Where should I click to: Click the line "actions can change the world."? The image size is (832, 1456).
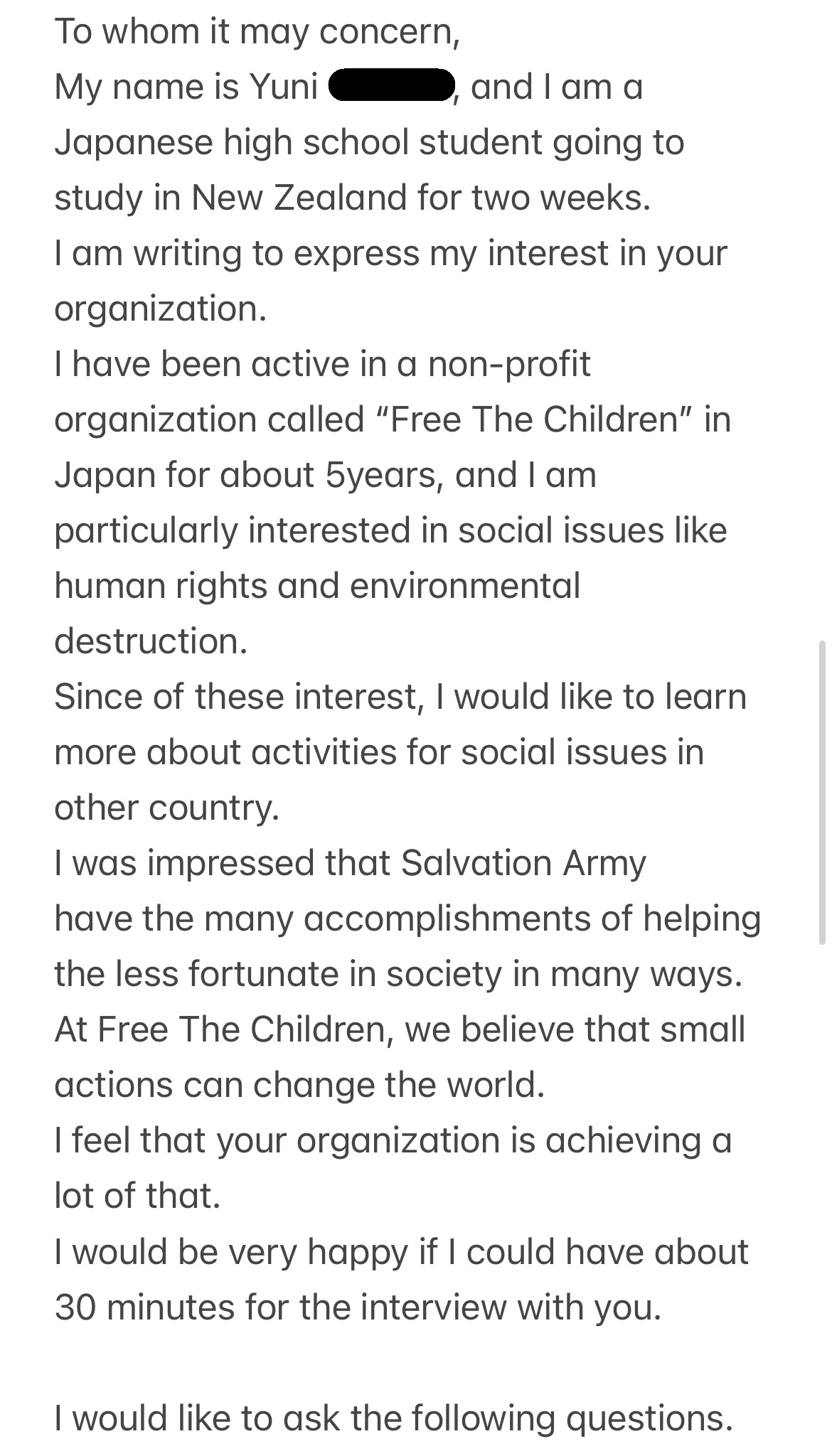(x=299, y=1086)
